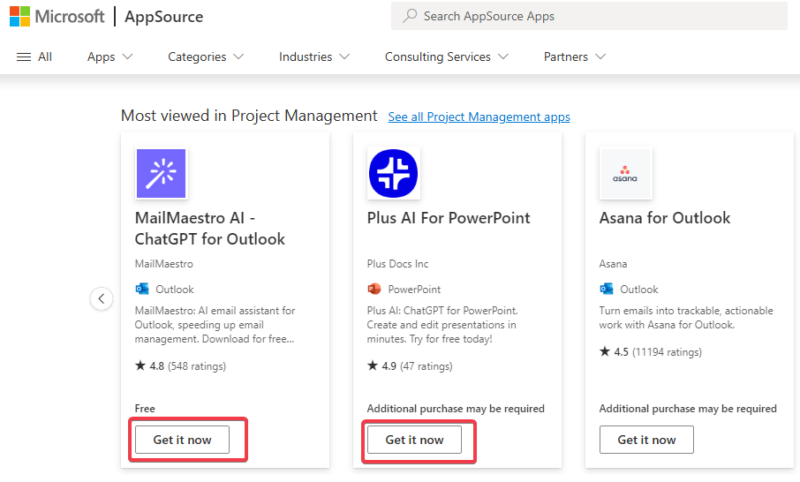Screen dimensions: 800x482
Task: Click the Plus AI blue app icon
Action: pyautogui.click(x=393, y=173)
